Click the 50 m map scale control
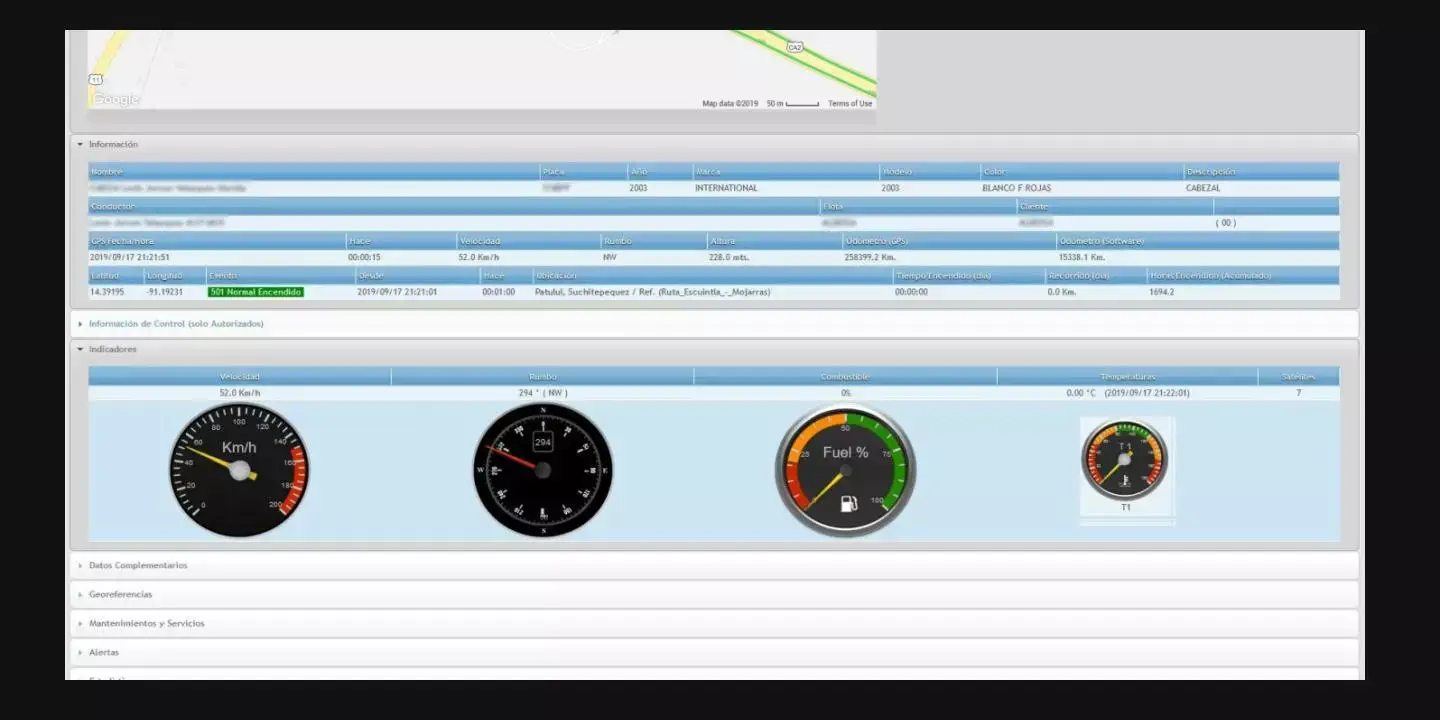This screenshot has width=1440, height=720. [x=793, y=104]
